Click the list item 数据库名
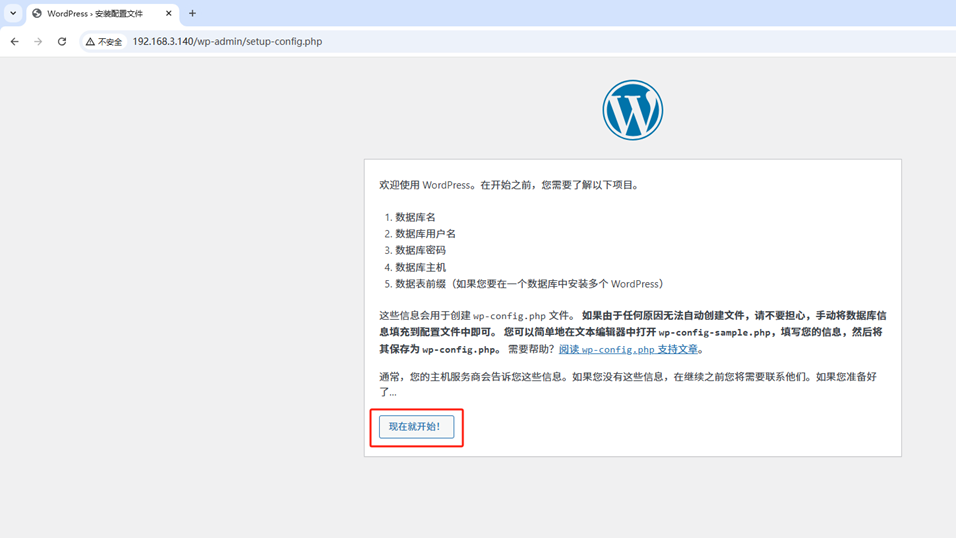 pyautogui.click(x=415, y=217)
